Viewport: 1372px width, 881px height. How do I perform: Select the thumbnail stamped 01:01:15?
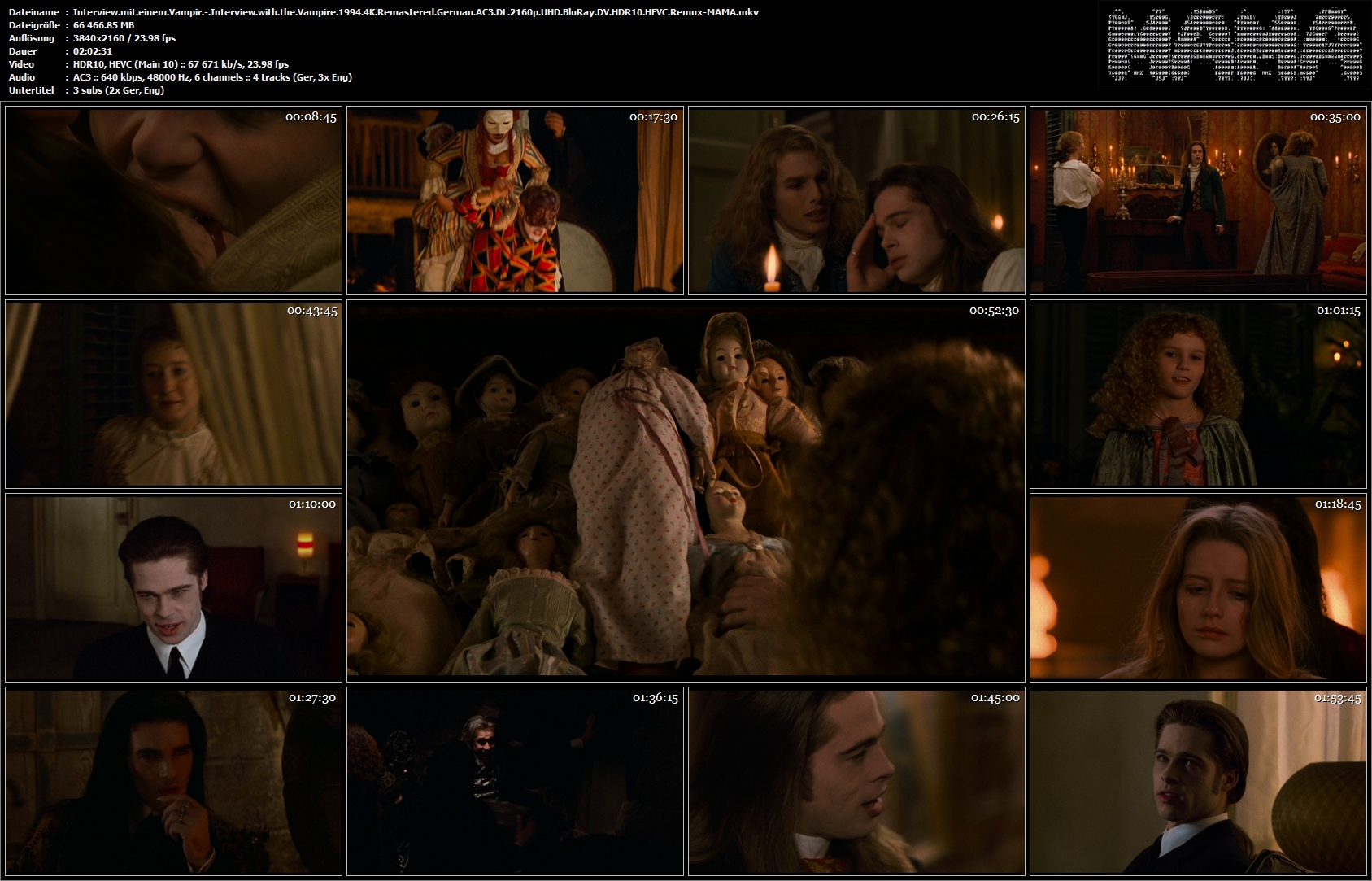pyautogui.click(x=1198, y=394)
